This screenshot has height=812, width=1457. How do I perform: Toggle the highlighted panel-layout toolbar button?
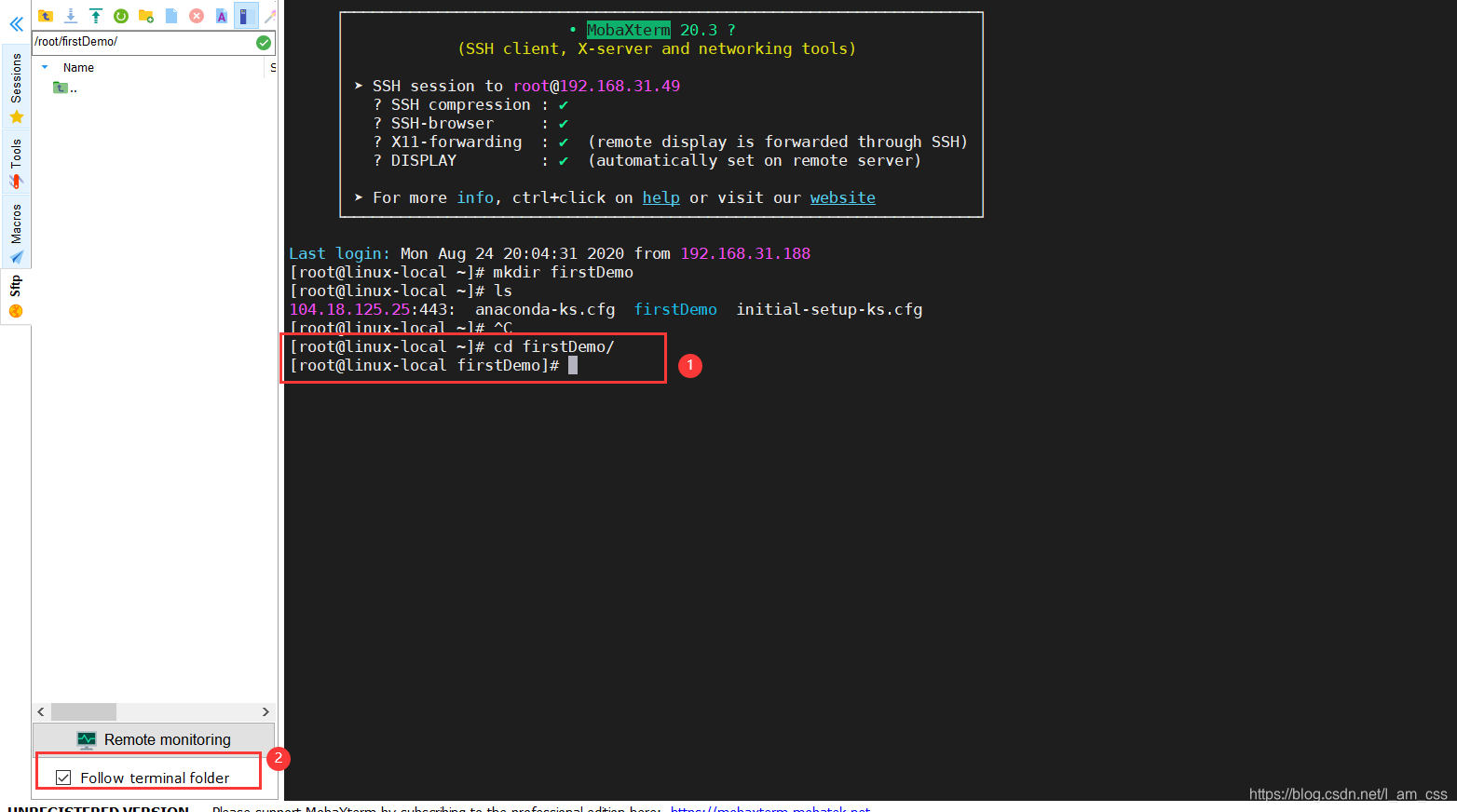tap(245, 16)
